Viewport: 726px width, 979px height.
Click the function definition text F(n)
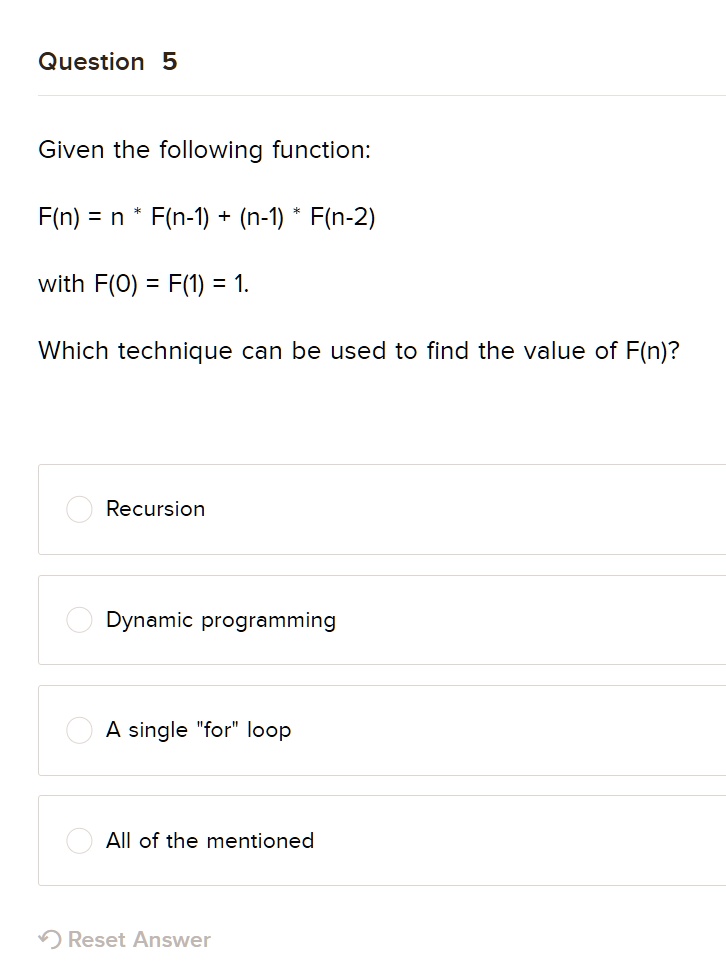(x=207, y=216)
